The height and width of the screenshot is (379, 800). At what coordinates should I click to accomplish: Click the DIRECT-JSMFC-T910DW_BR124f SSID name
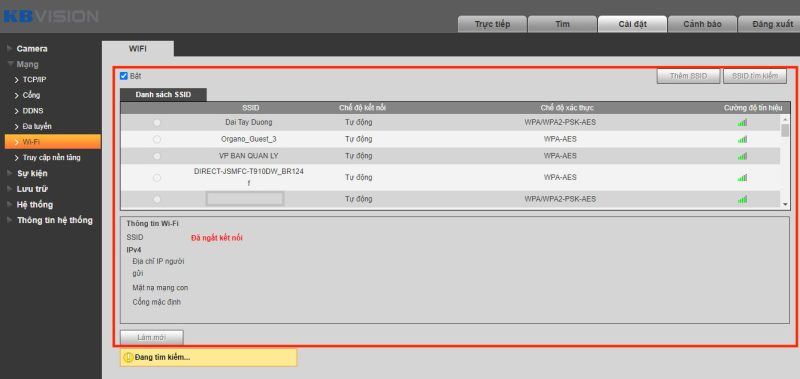pyautogui.click(x=249, y=177)
